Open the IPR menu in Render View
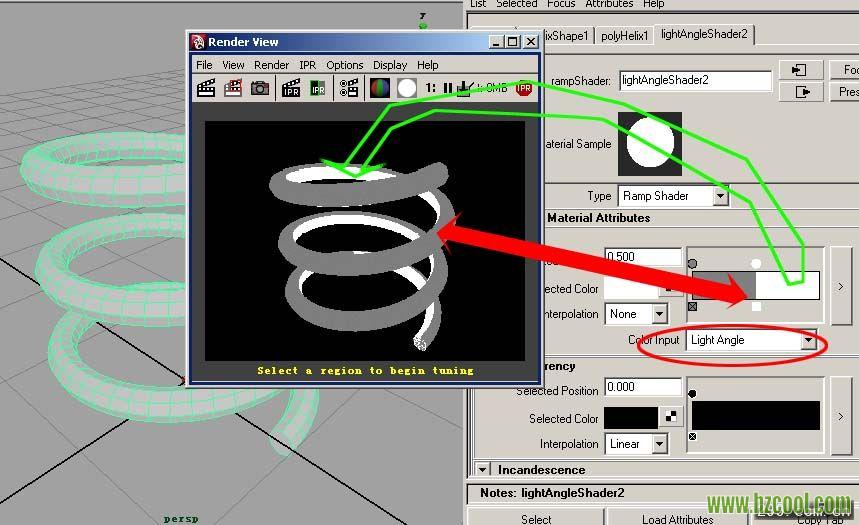 coord(307,65)
